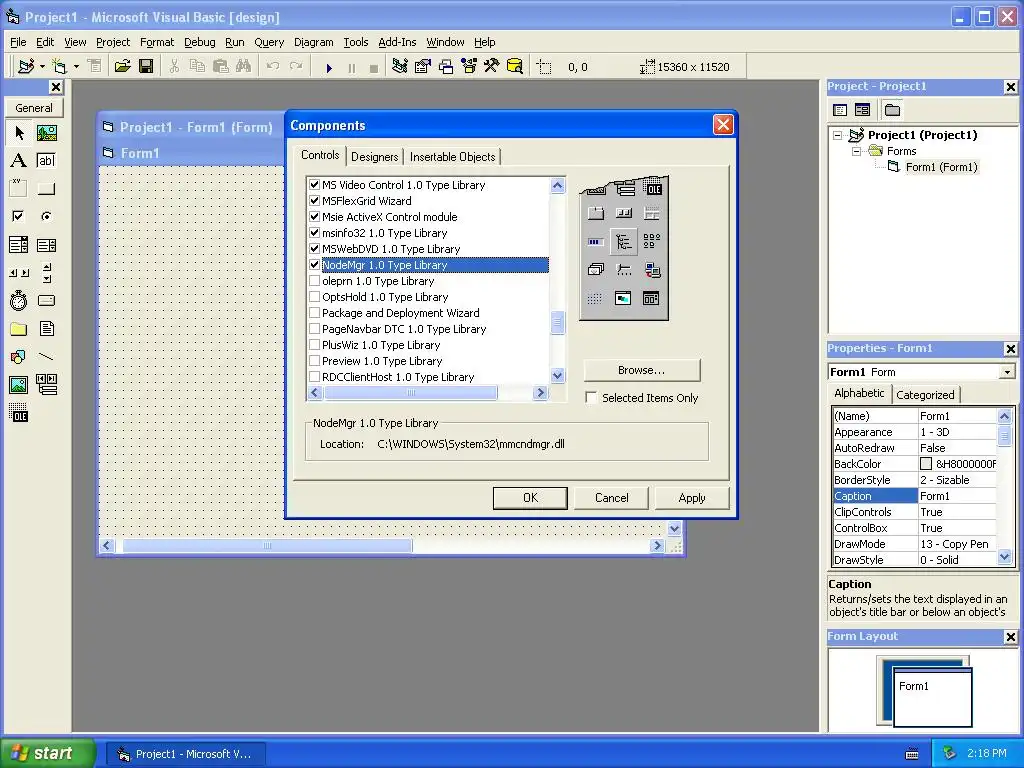Collapse the Forms folder tree node
The image size is (1024, 768).
[x=856, y=152]
